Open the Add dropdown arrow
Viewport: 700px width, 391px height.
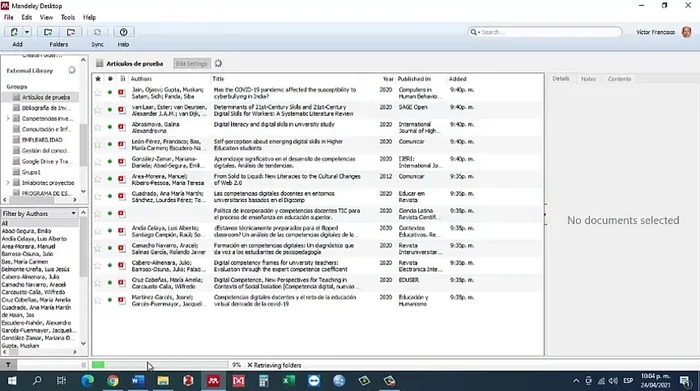click(27, 32)
